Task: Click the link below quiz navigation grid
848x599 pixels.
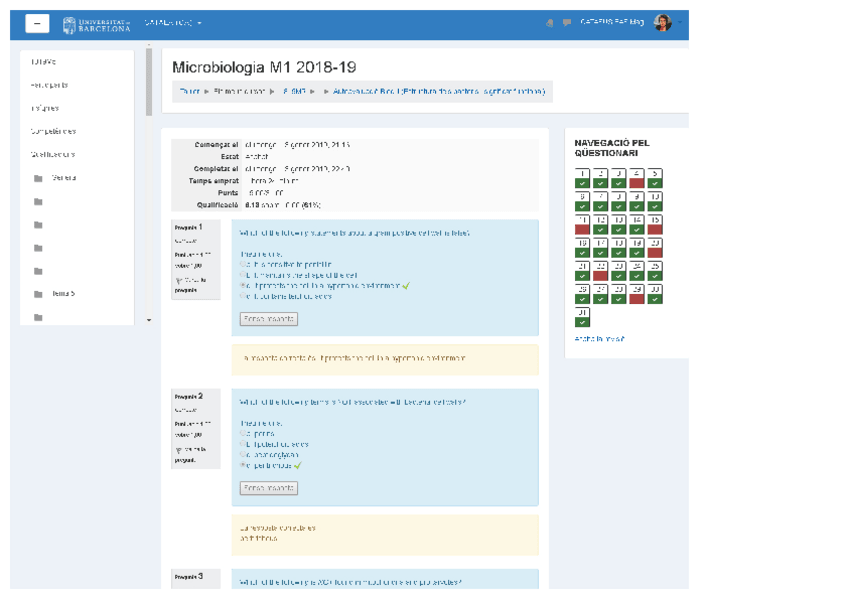Action: click(599, 339)
